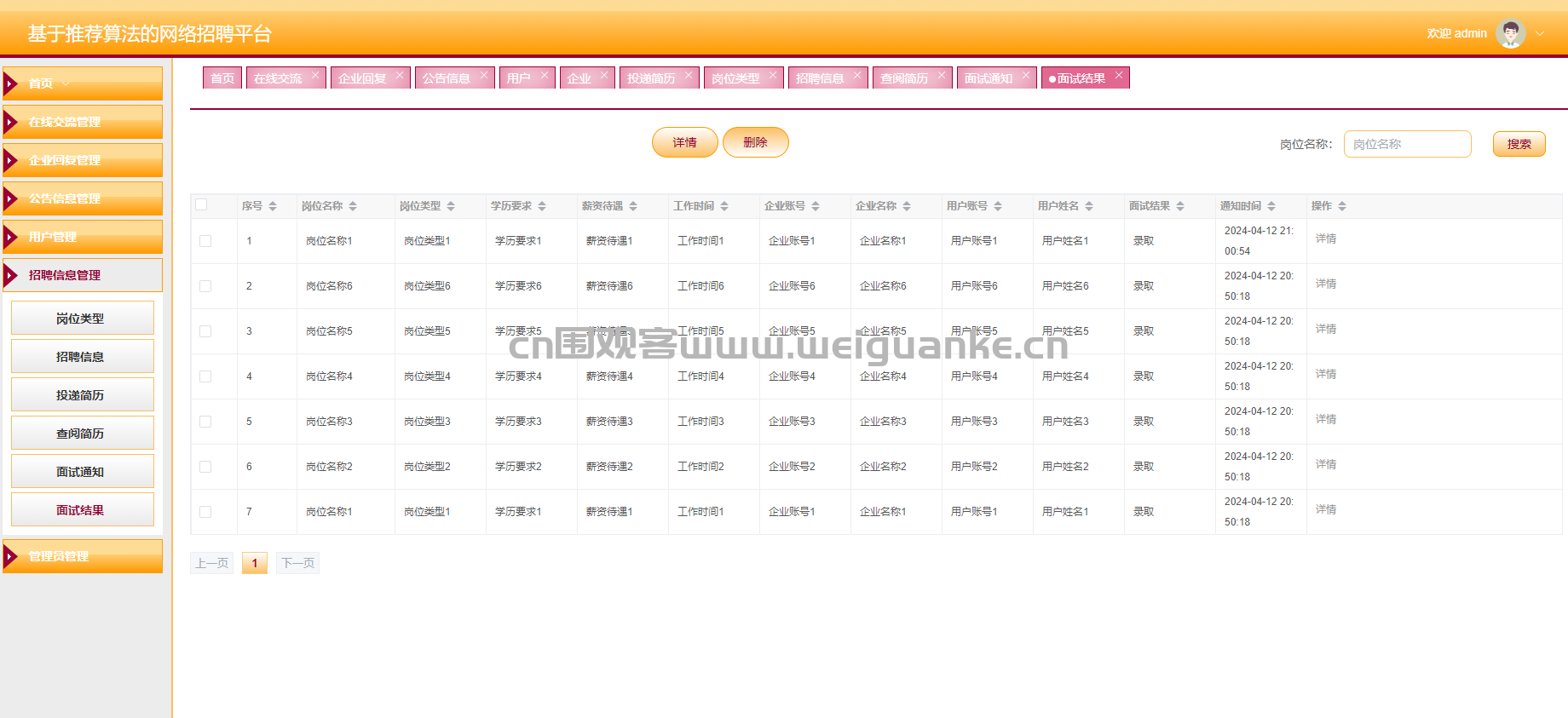Screen dimensions: 1568x718
Task: Click the 搜索 button
Action: [x=1519, y=144]
